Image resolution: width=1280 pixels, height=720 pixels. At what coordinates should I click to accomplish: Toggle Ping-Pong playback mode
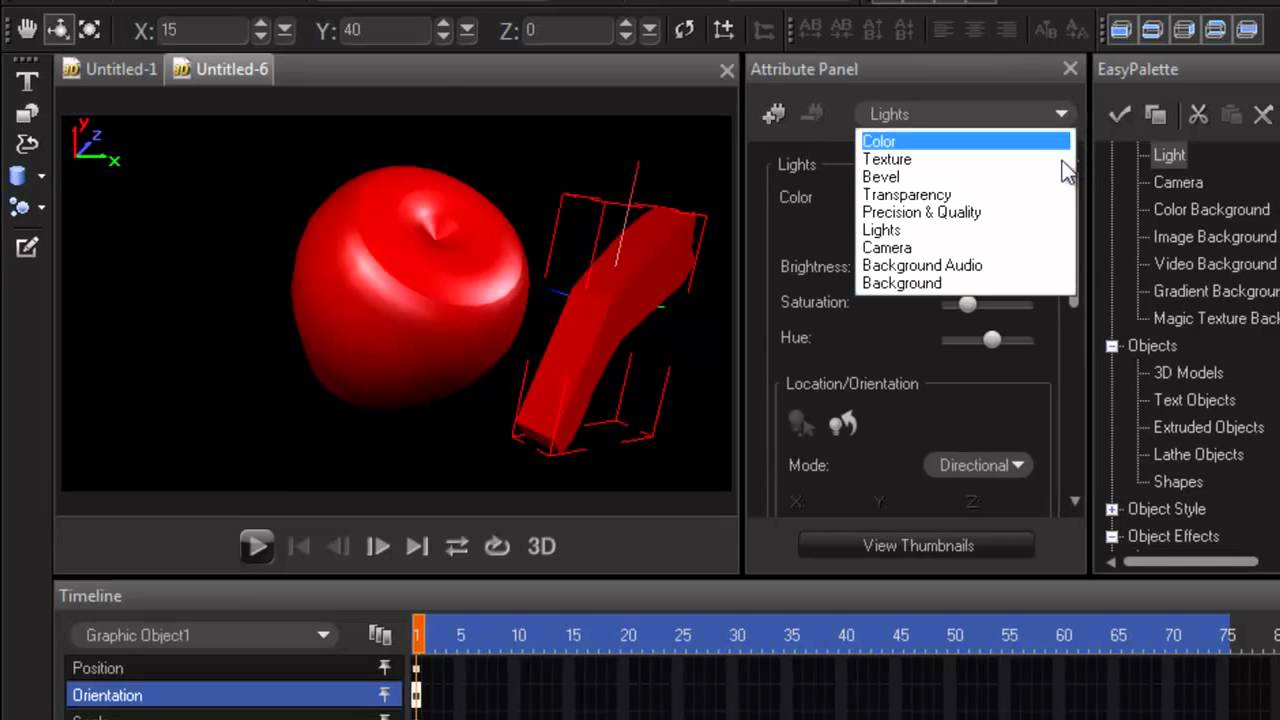click(457, 546)
